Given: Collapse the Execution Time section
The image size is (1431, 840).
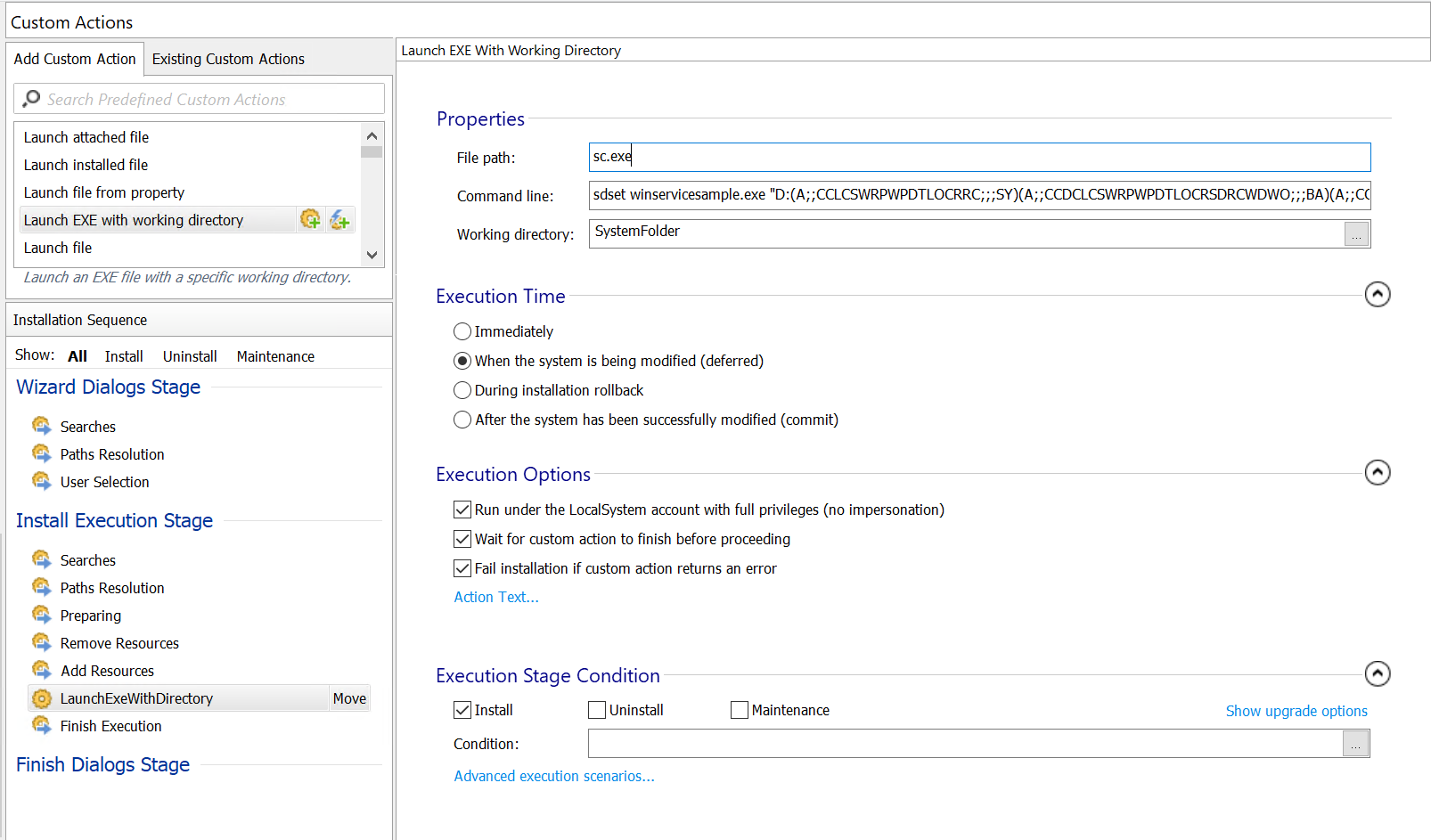Looking at the screenshot, I should click(x=1378, y=294).
